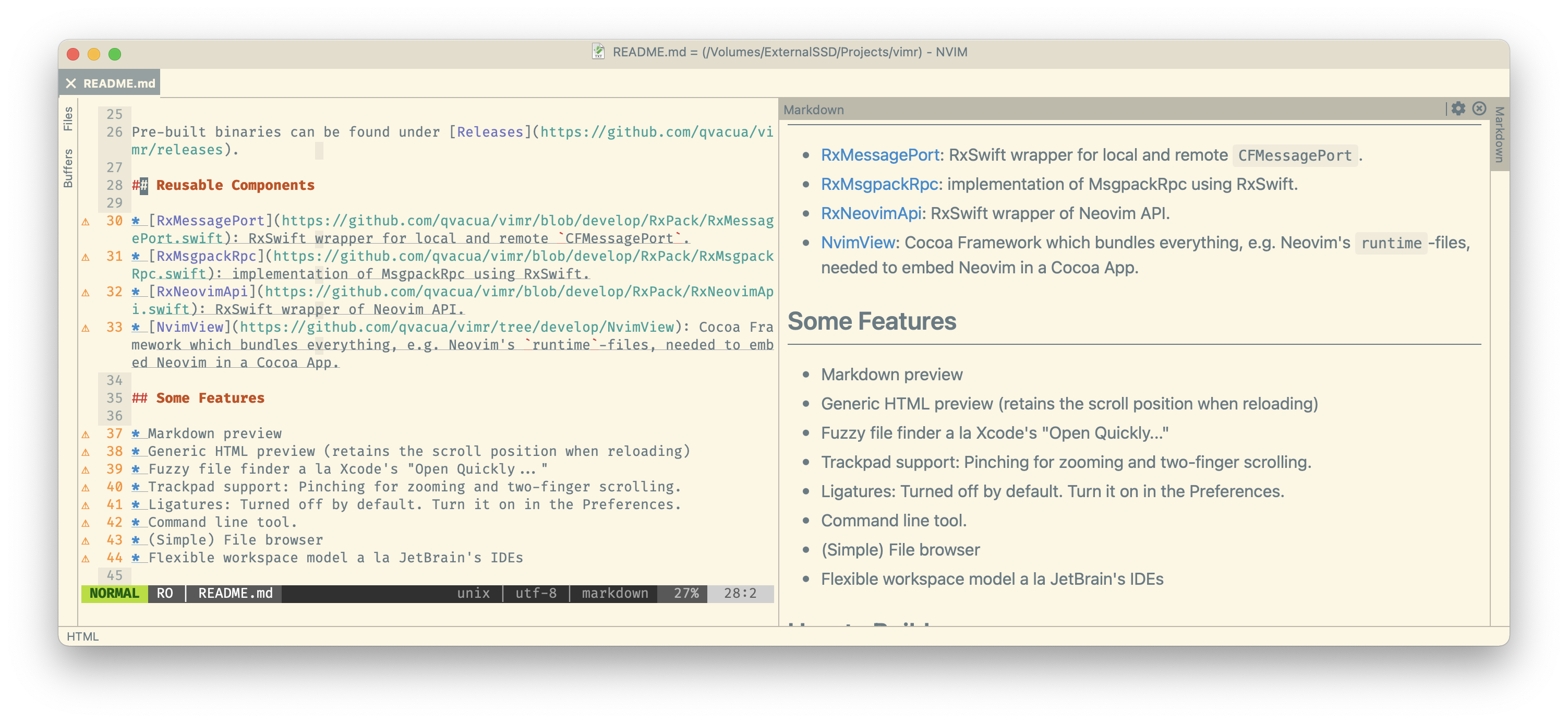Click warning sign on line 33
Viewport: 1568px width, 723px height.
pos(86,328)
